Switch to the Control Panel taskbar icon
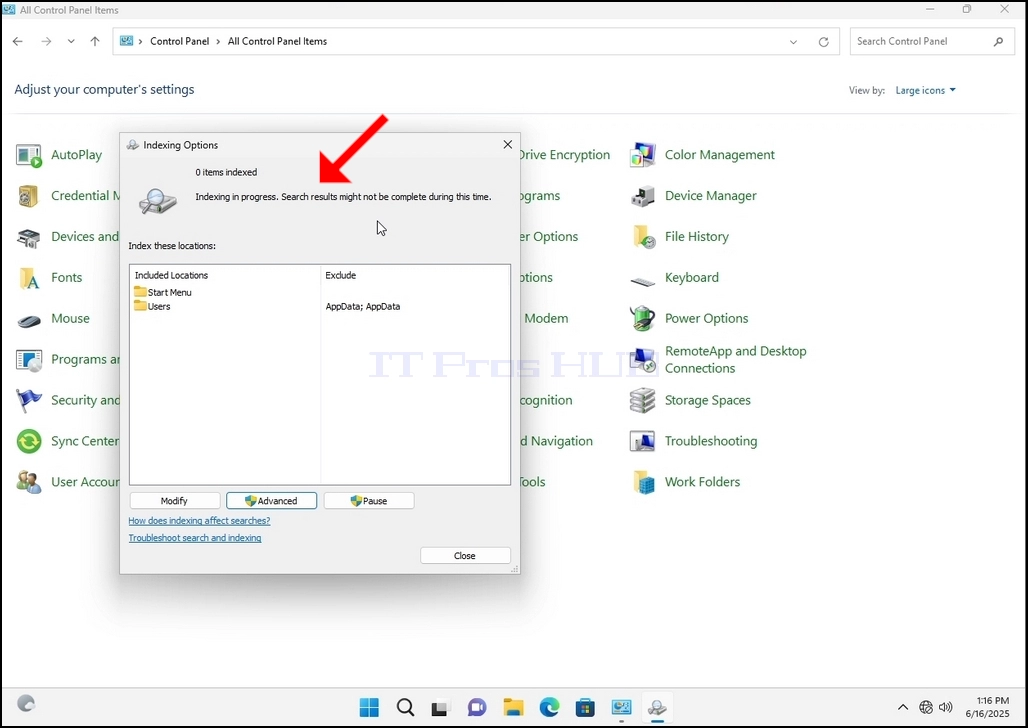1028x728 pixels. (x=621, y=708)
